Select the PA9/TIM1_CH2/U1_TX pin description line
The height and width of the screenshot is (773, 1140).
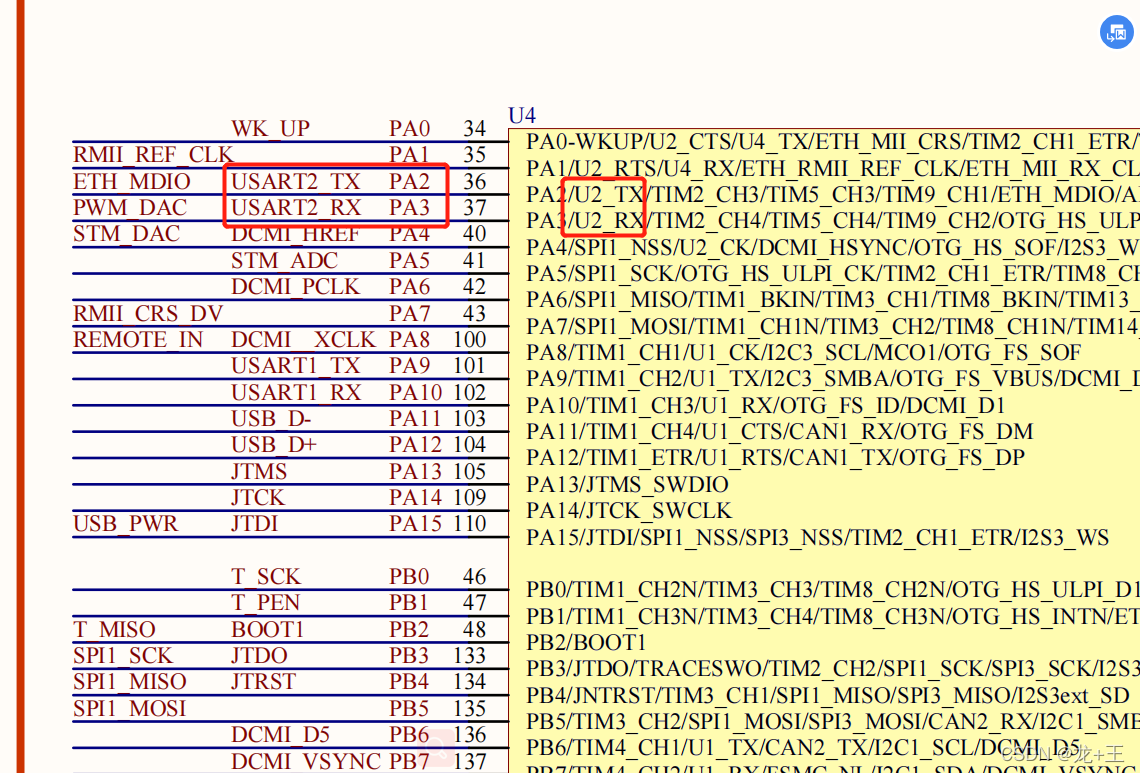833,379
